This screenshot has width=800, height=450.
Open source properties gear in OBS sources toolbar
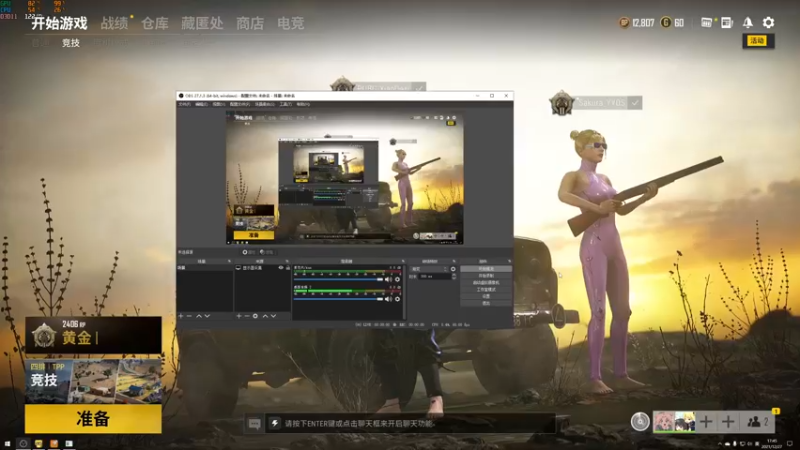coord(255,316)
